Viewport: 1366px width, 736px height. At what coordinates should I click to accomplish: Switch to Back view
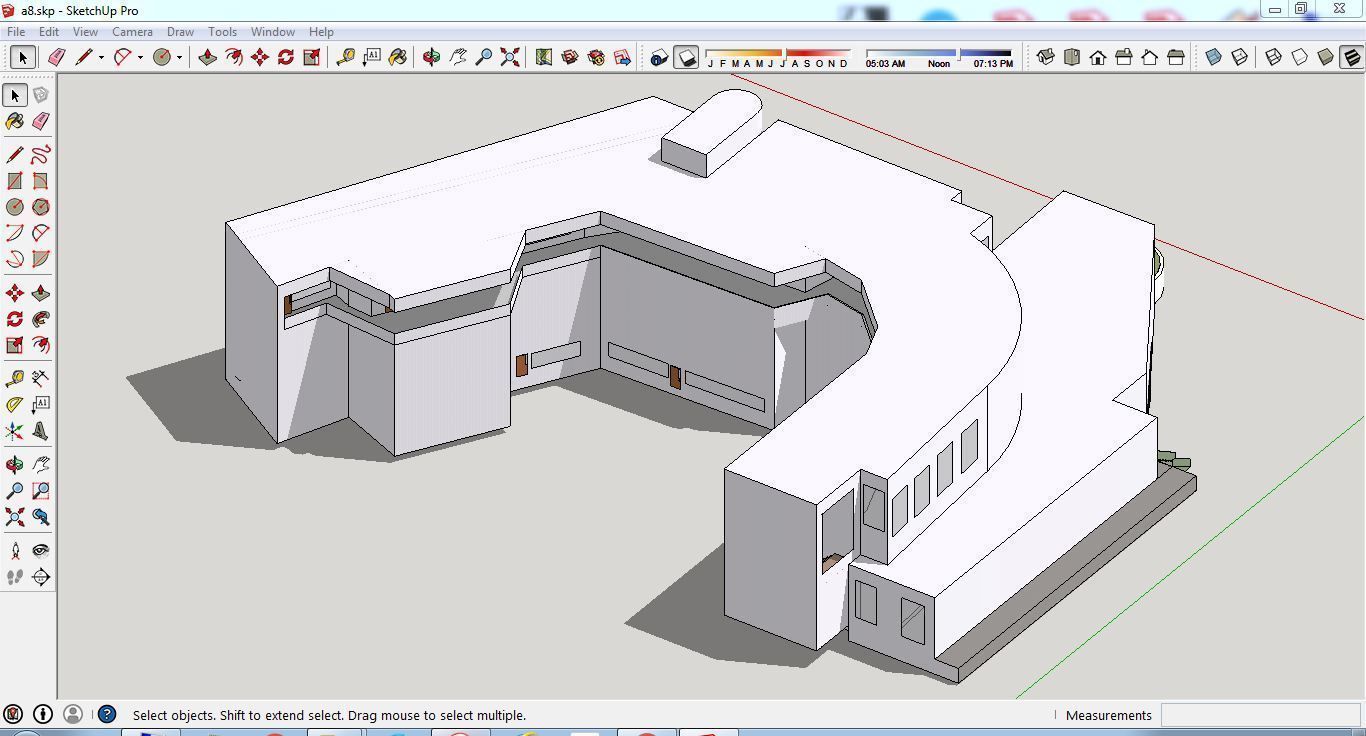(1150, 57)
